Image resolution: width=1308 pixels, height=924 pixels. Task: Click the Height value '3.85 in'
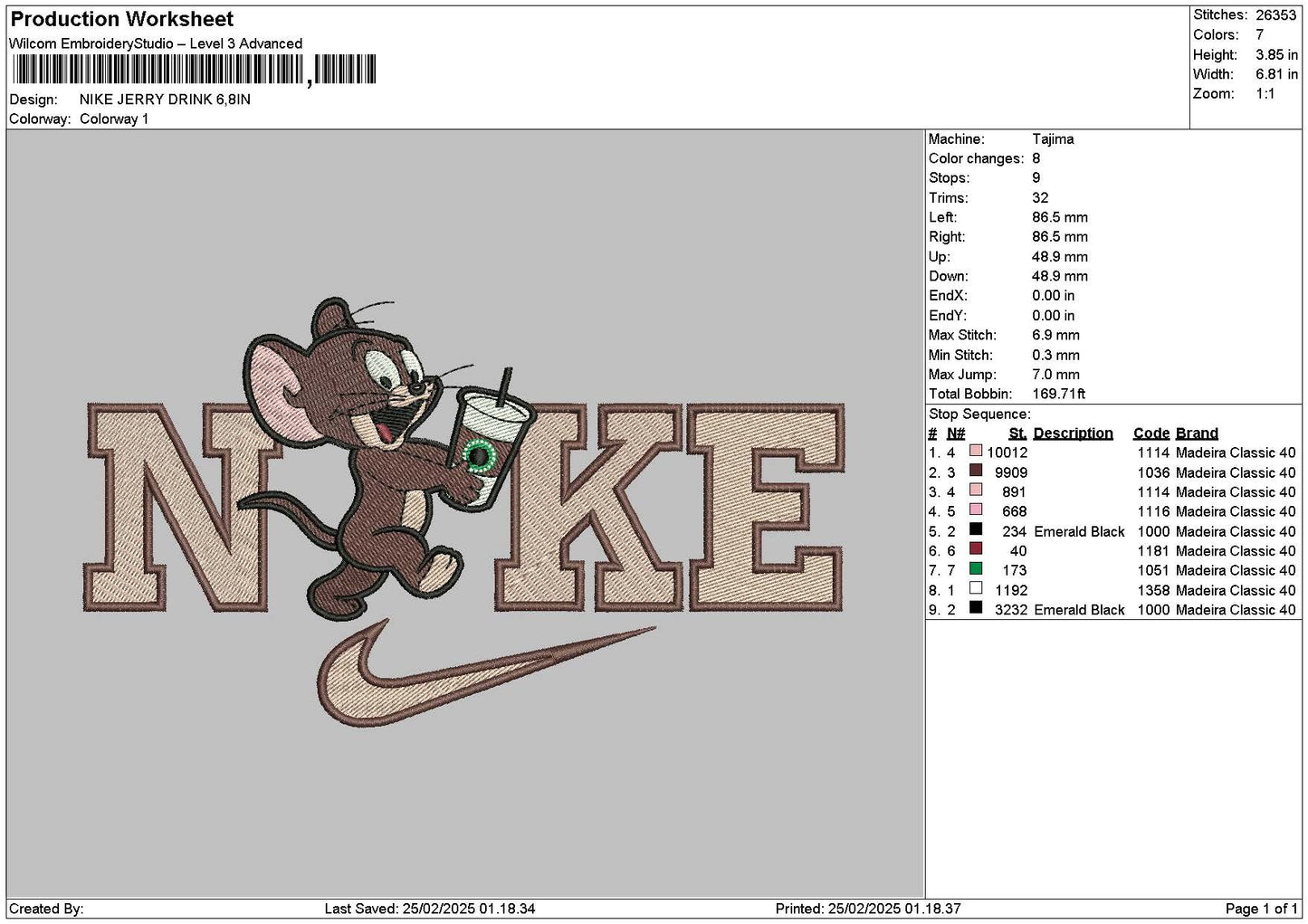(1276, 54)
